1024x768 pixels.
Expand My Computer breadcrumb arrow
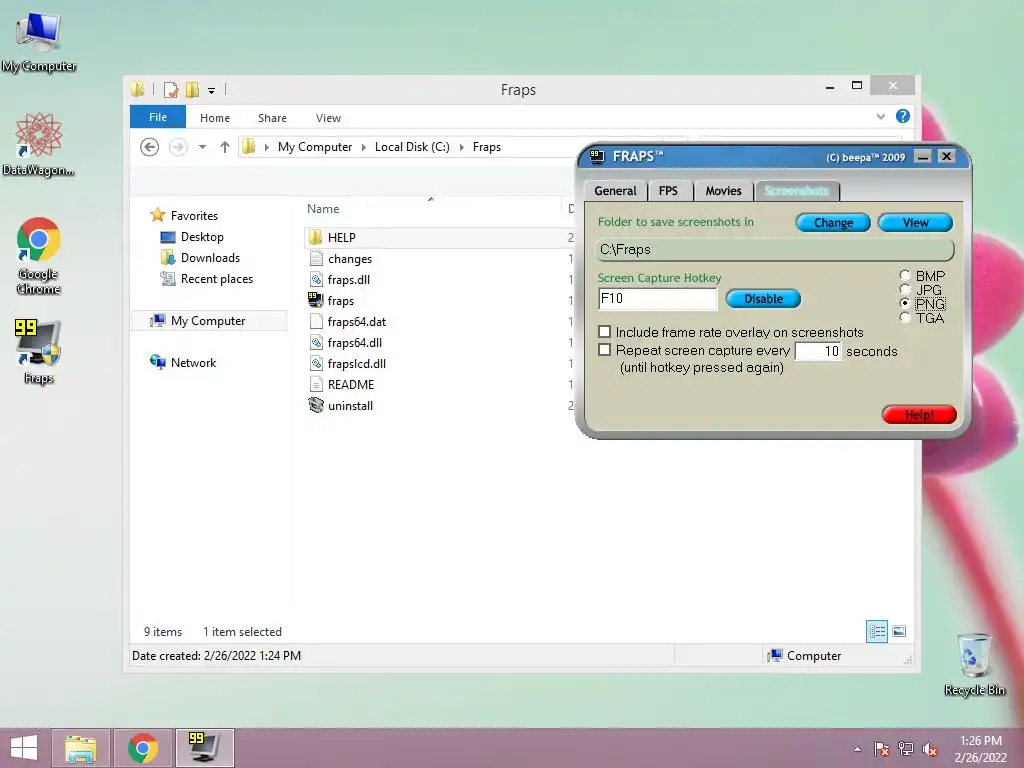pyautogui.click(x=364, y=148)
